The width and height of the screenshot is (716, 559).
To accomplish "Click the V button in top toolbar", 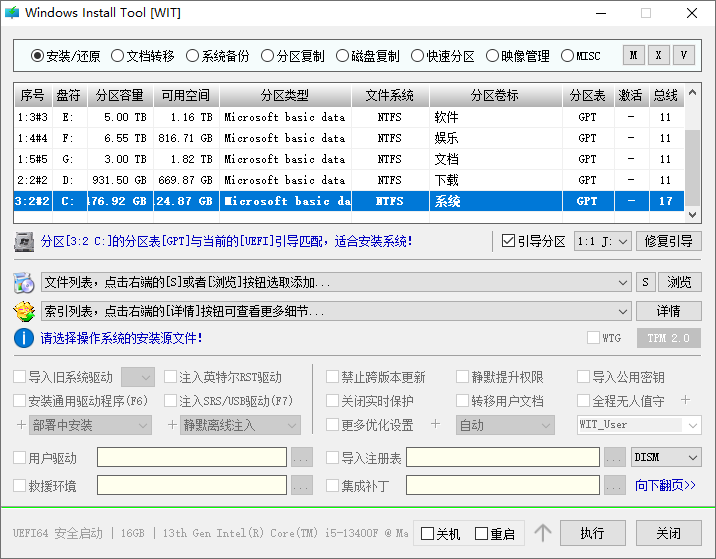I will (x=684, y=55).
